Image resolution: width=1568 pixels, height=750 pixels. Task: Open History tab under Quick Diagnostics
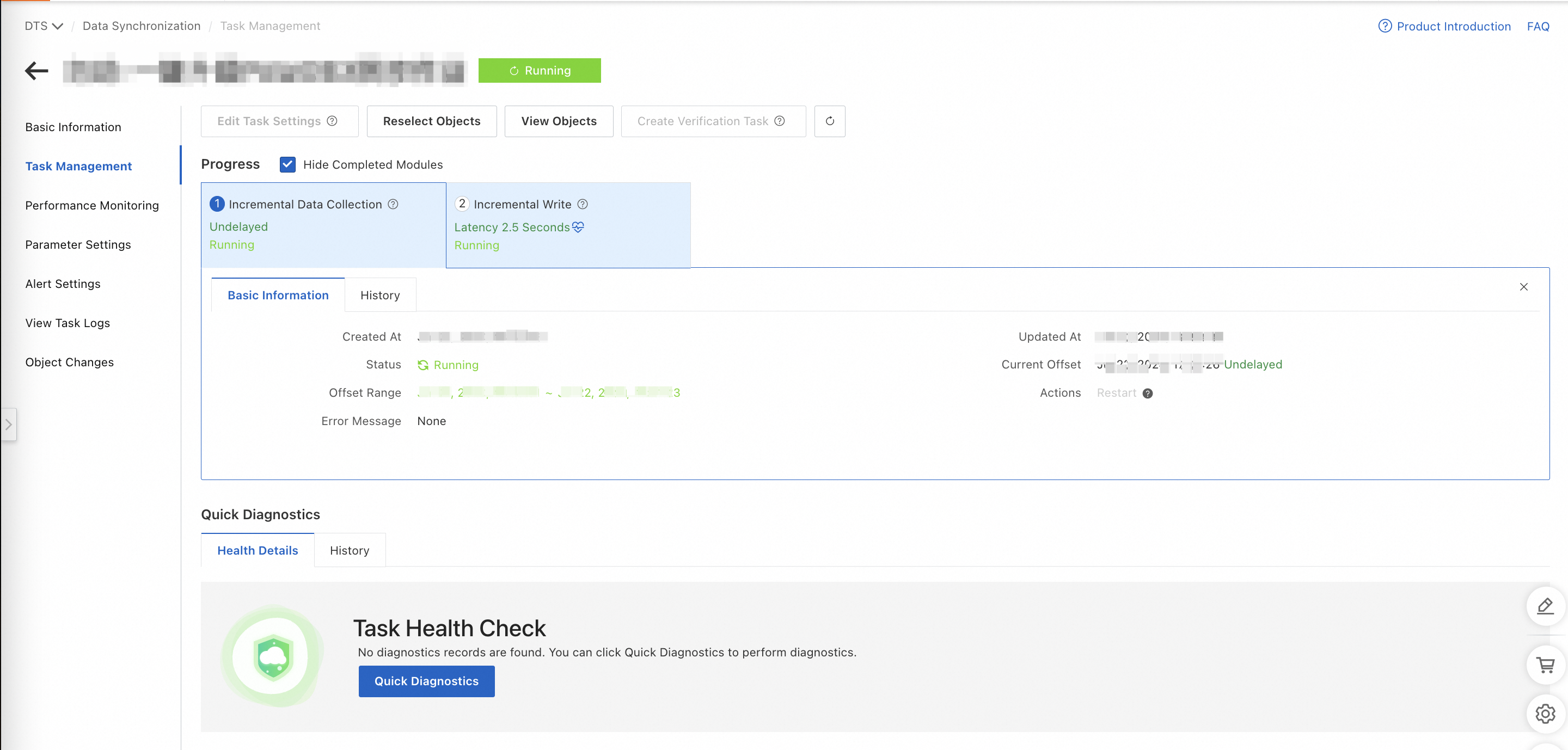350,550
